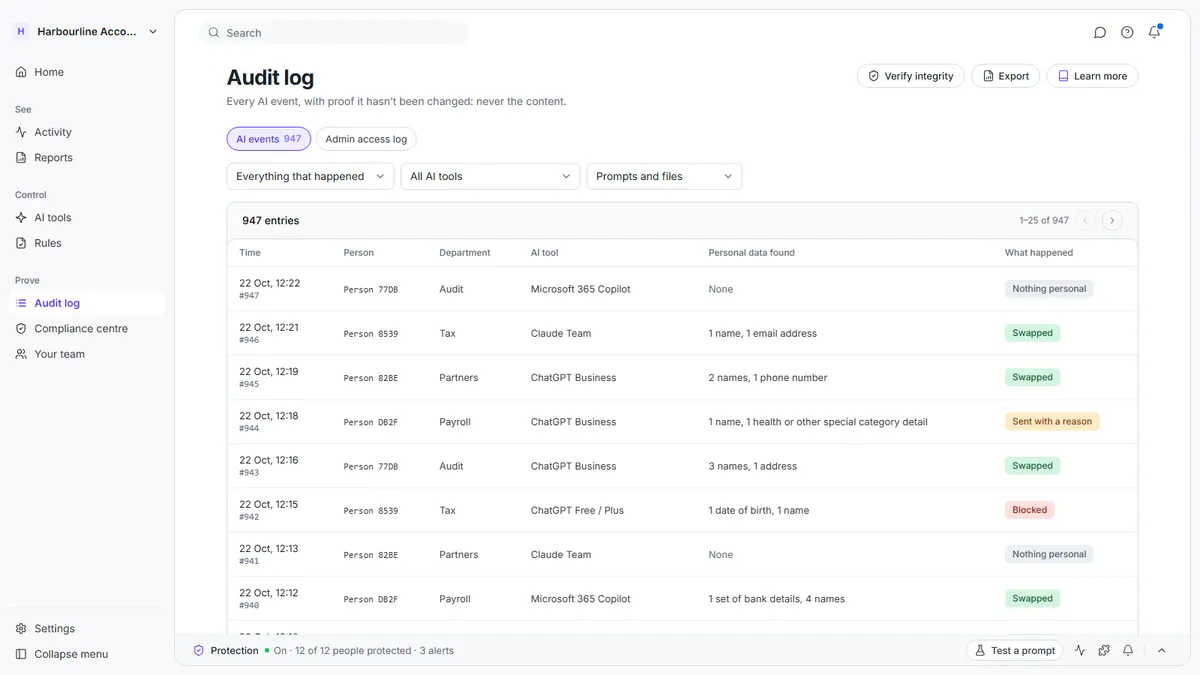The image size is (1200, 675).
Task: Open Settings in the sidebar
Action: click(85, 628)
